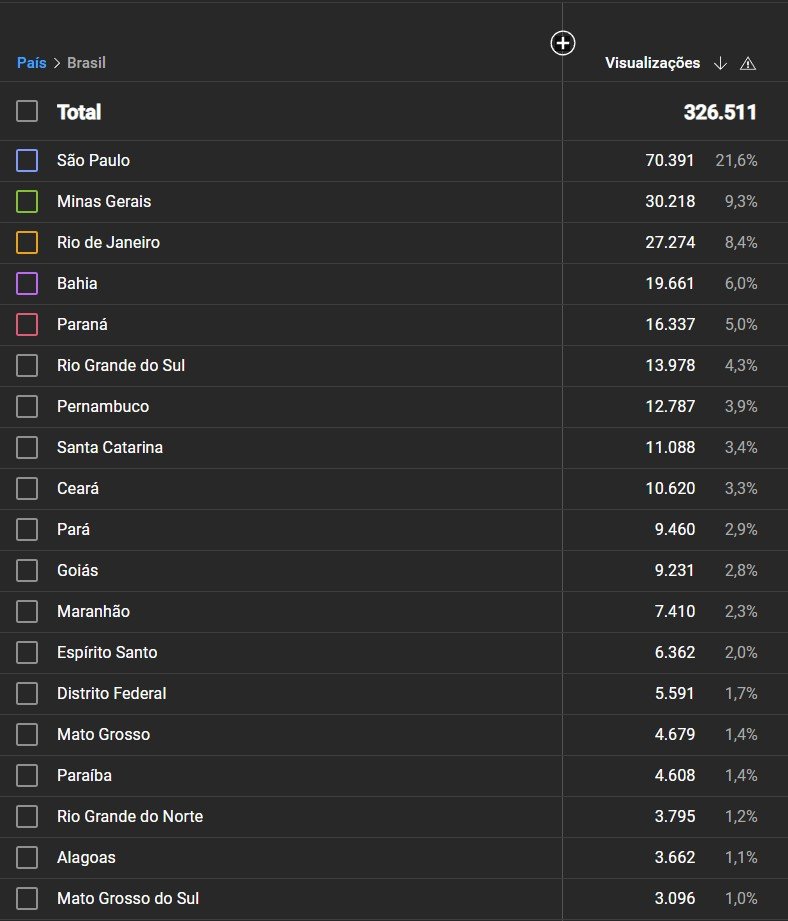
Task: Click the Ceará state name
Action: point(78,488)
